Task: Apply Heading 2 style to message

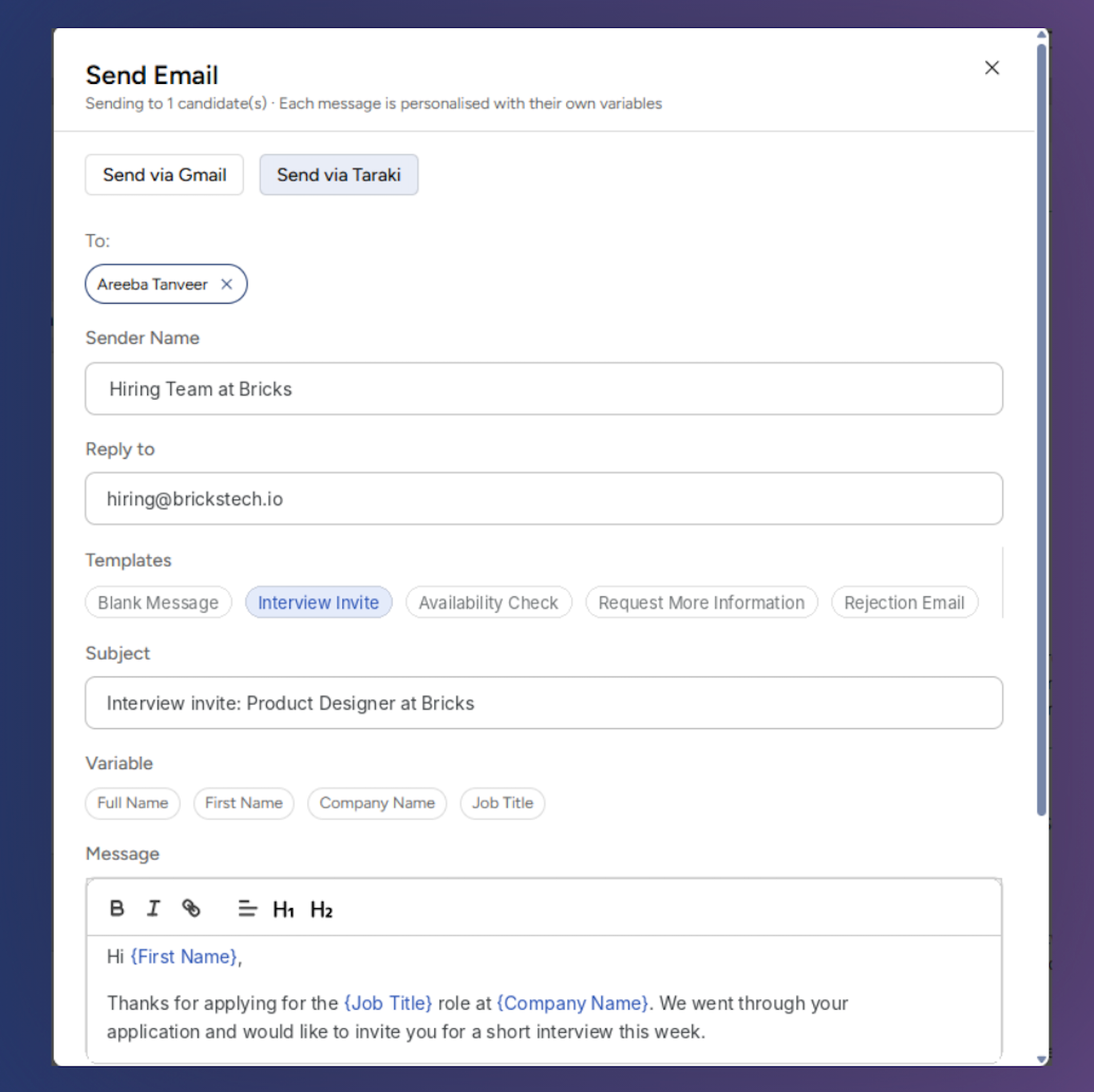Action: (x=321, y=909)
